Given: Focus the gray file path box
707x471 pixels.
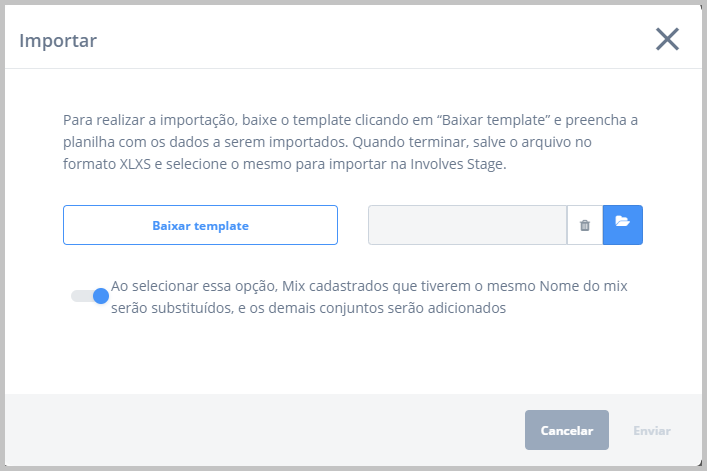Looking at the screenshot, I should [x=467, y=225].
